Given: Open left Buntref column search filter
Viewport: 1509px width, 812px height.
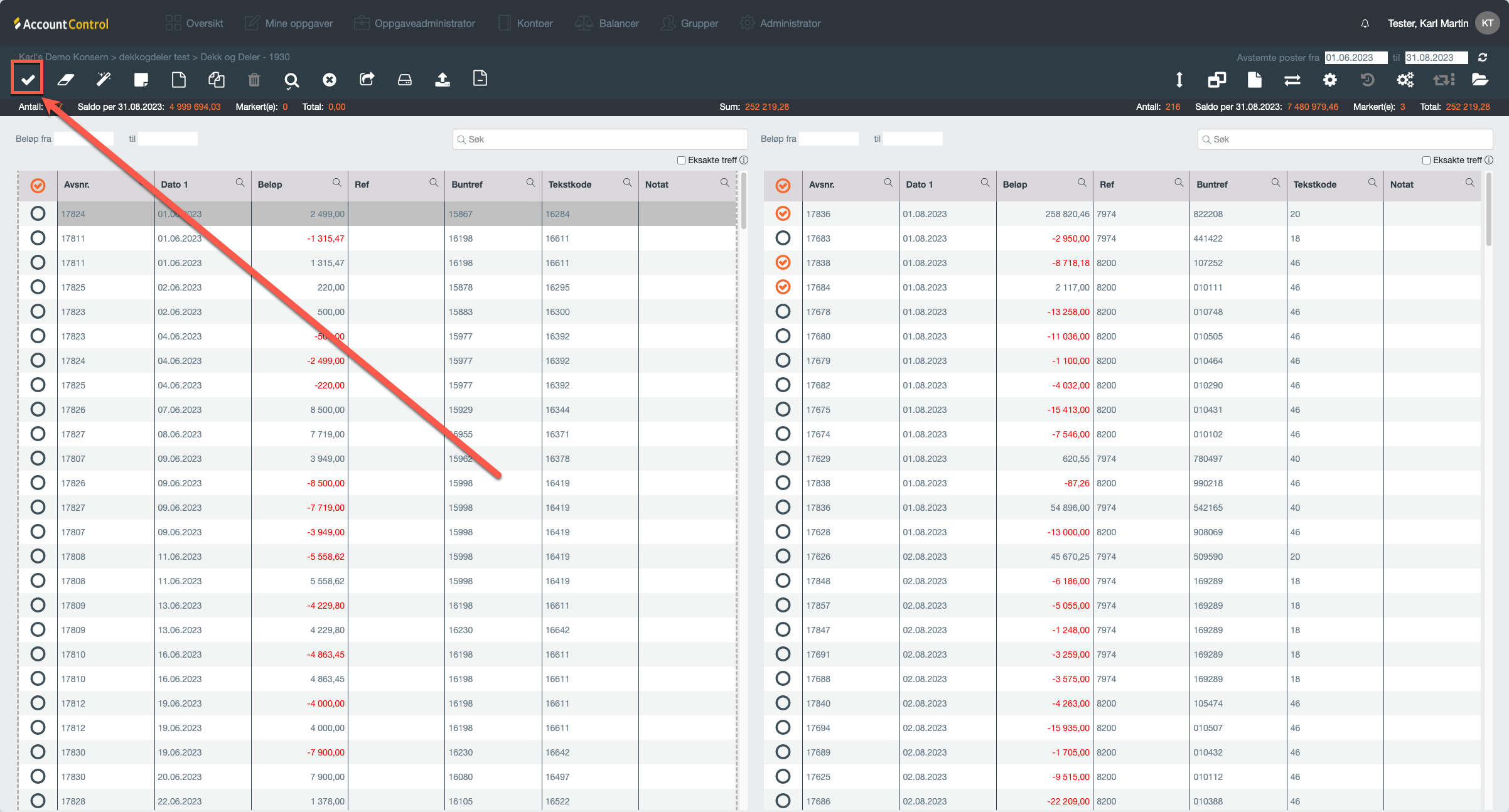Looking at the screenshot, I should pos(530,183).
